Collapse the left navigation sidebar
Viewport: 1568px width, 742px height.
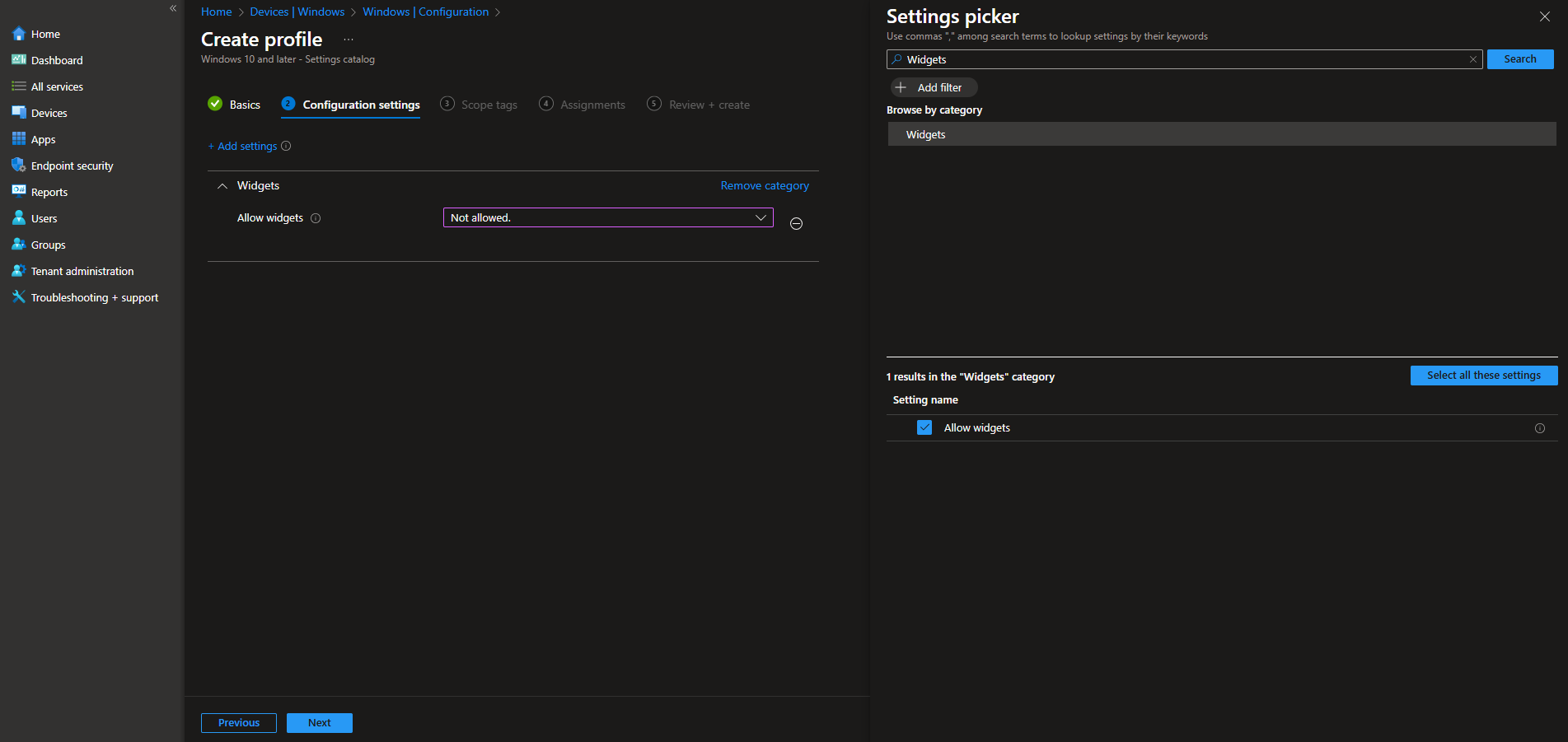coord(173,8)
